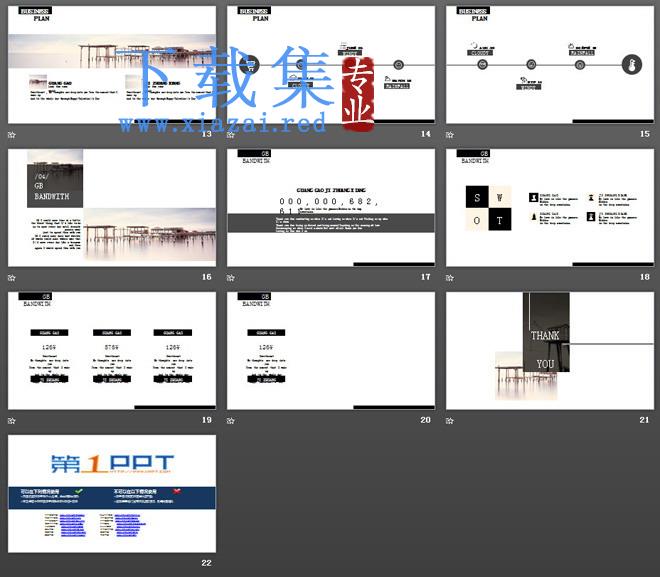Click the animation star icon under slide 21
Image resolution: width=660 pixels, height=577 pixels.
click(450, 420)
